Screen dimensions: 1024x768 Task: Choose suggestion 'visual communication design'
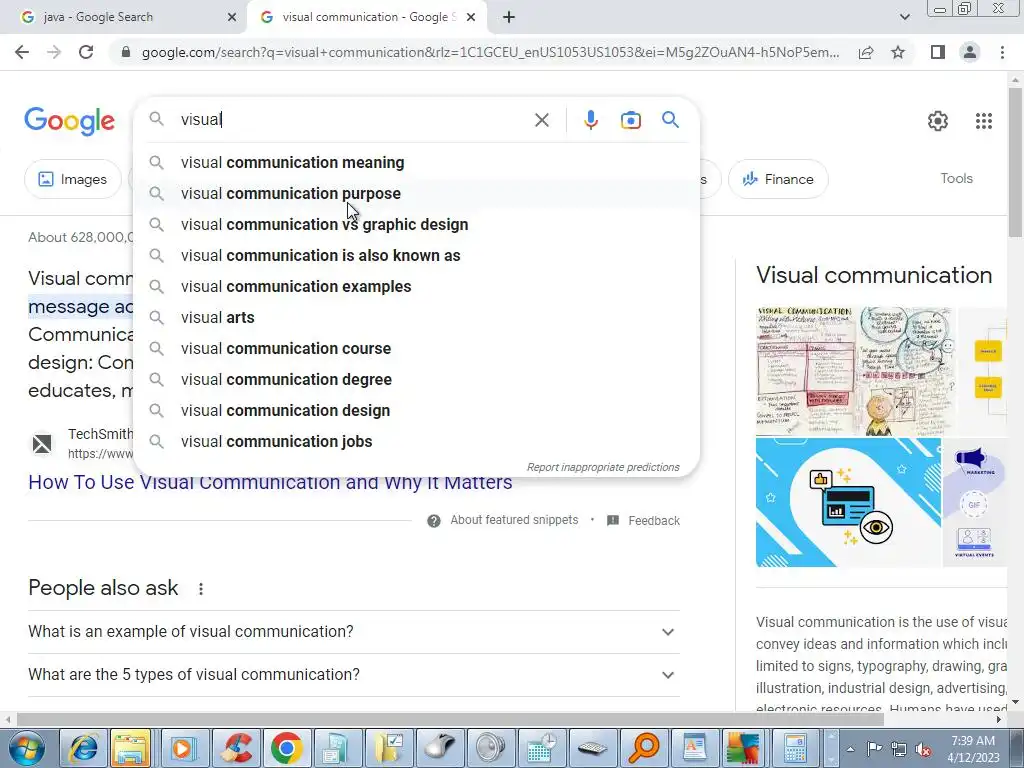(416, 411)
